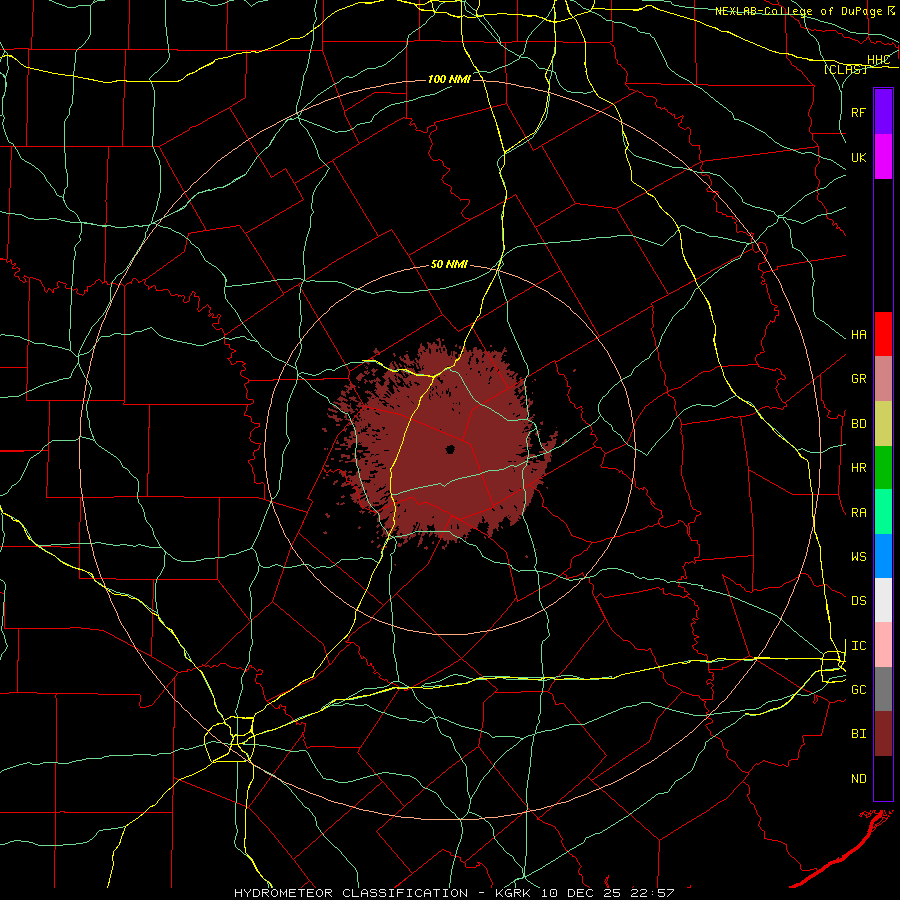
Task: Click the HHC product label
Action: tap(878, 60)
